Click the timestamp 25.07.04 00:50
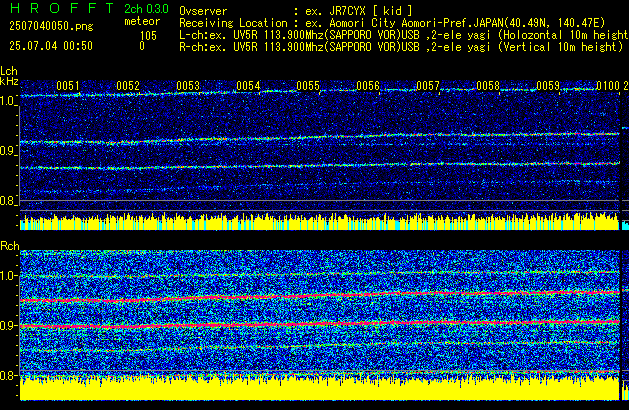The width and height of the screenshot is (629, 410). [51, 46]
